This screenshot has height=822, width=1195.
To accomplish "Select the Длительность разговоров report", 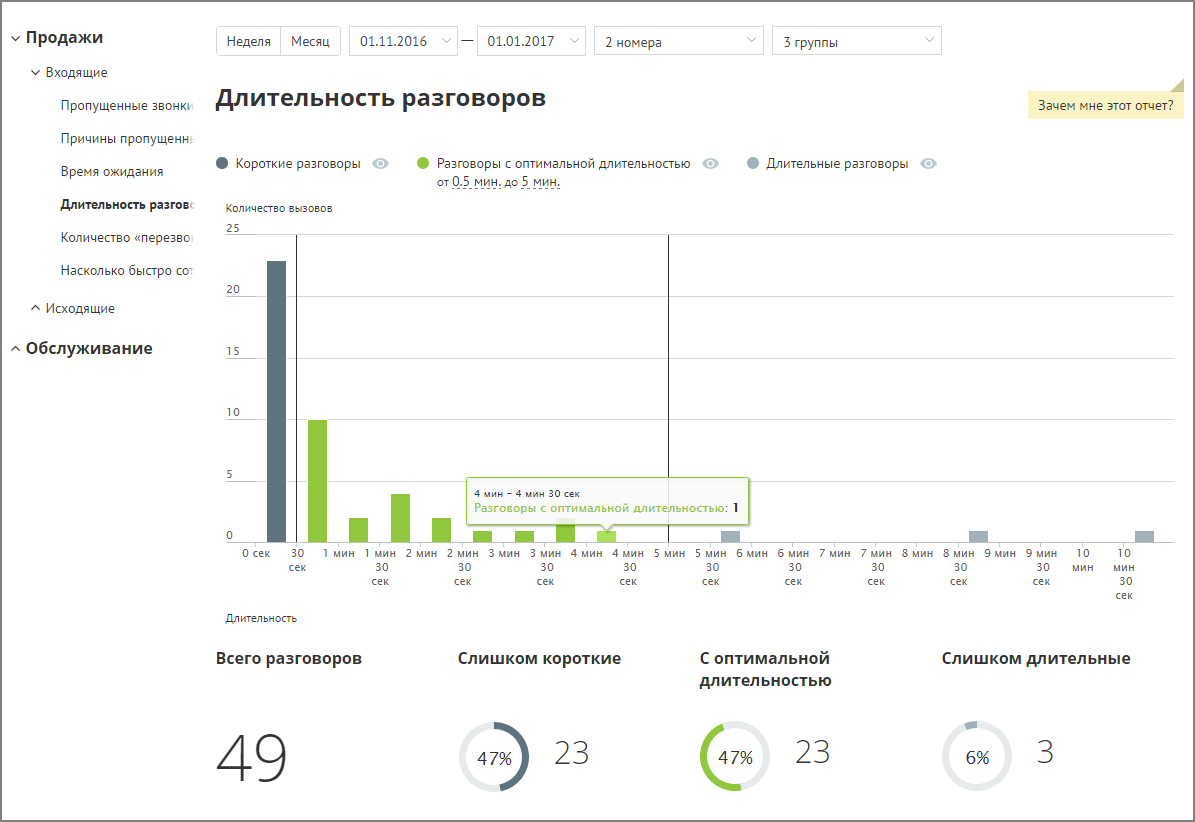I will pos(127,204).
